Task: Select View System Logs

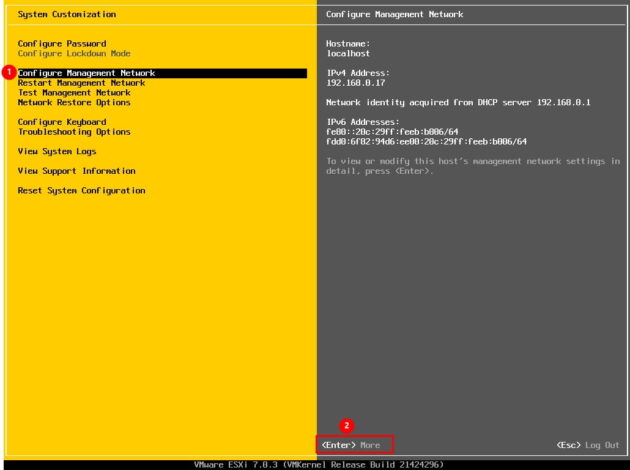Action: tap(57, 151)
